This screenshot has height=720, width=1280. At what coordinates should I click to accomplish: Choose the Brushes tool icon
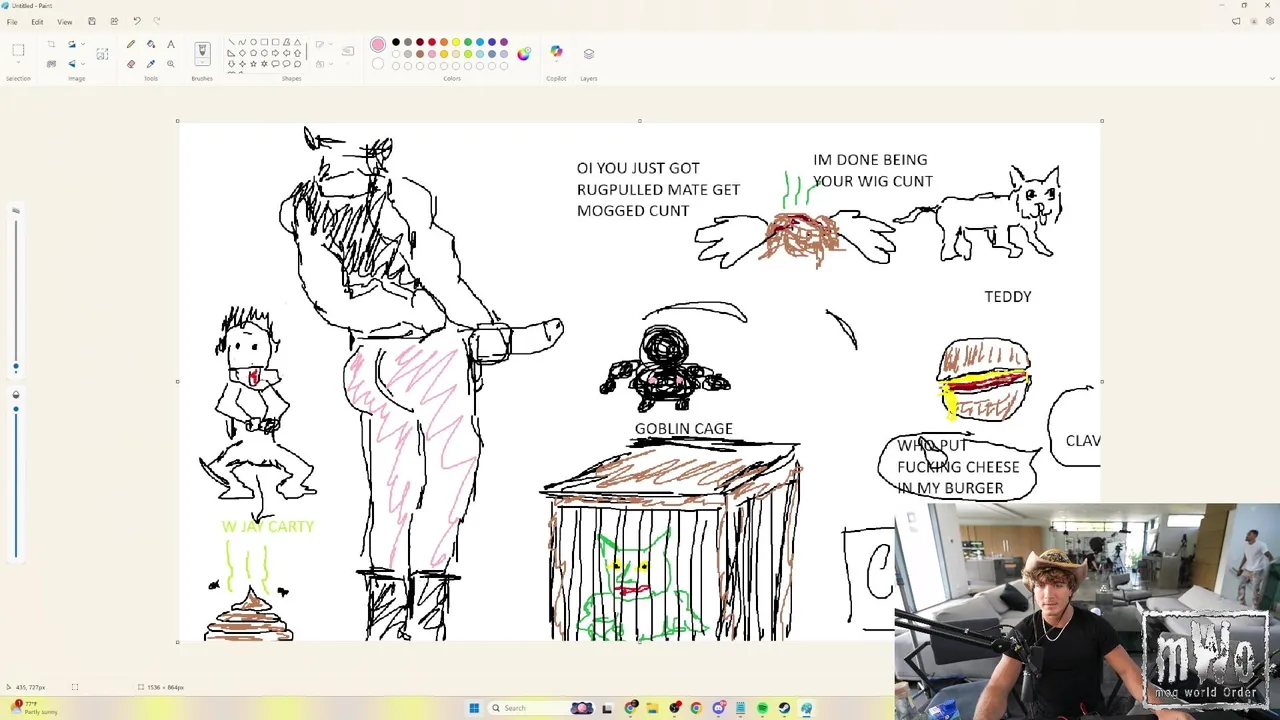pos(202,50)
